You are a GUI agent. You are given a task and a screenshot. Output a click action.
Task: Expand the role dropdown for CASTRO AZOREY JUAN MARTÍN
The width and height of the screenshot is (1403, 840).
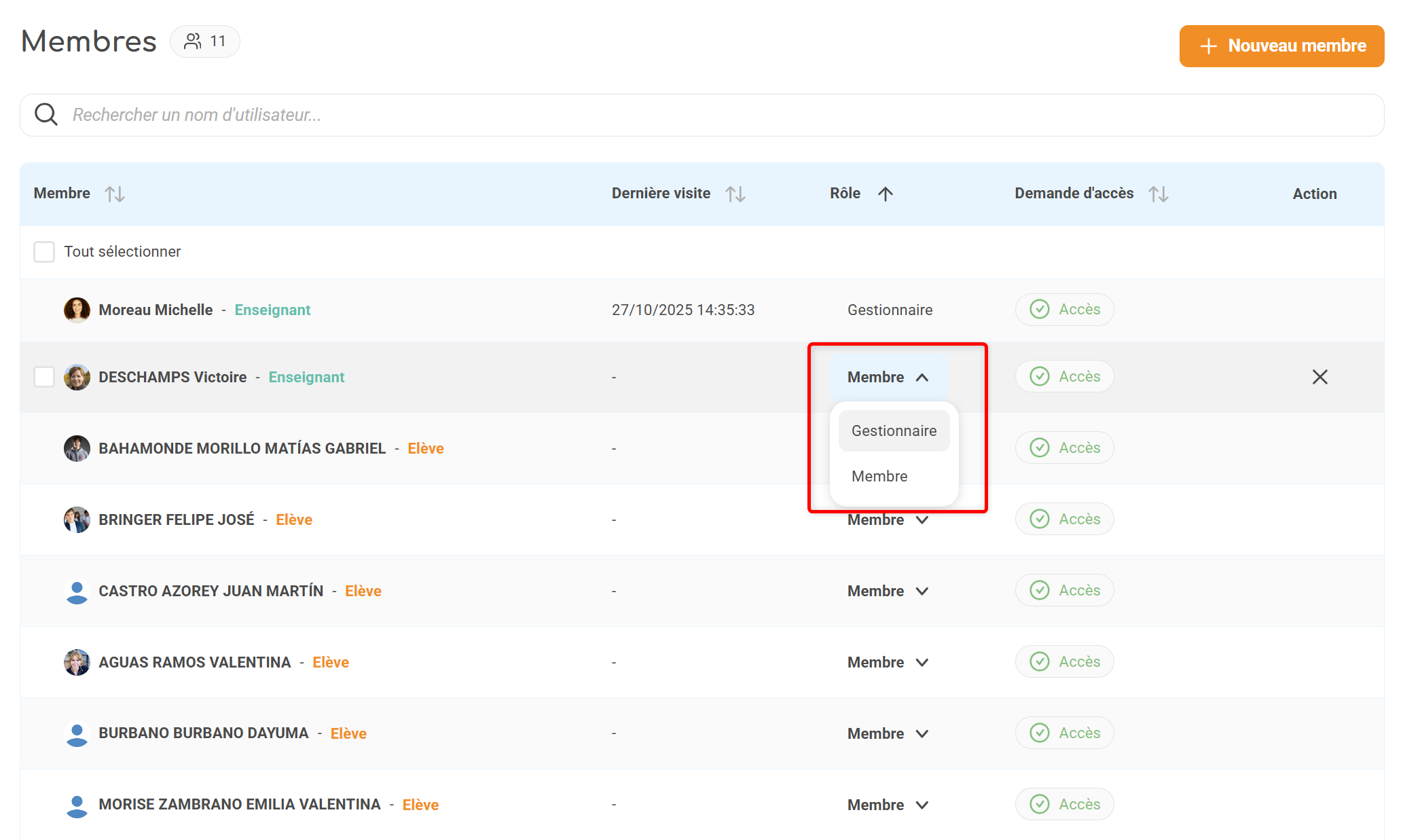pyautogui.click(x=888, y=591)
